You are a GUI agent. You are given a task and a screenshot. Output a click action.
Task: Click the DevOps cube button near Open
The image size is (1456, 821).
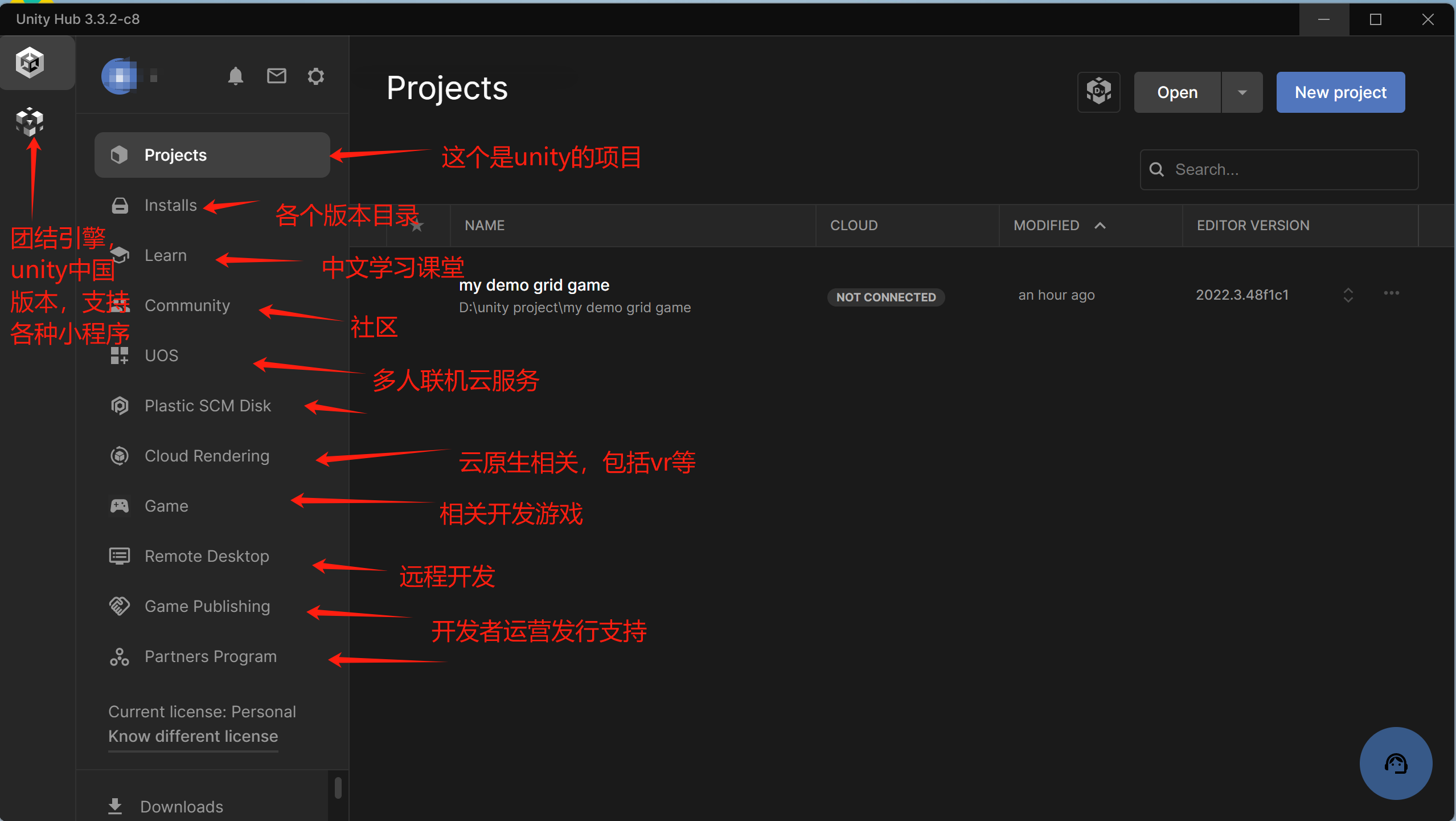(1099, 92)
